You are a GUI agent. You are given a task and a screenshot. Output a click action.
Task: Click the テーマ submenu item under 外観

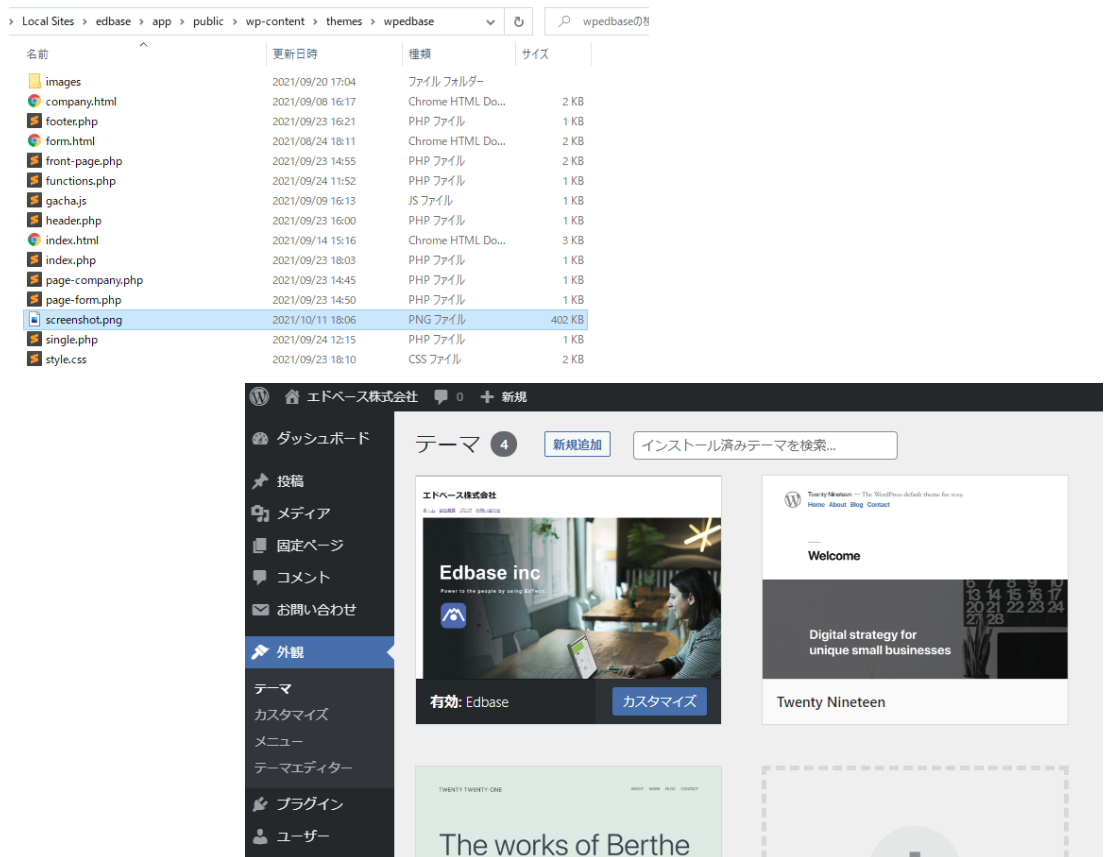[273, 688]
